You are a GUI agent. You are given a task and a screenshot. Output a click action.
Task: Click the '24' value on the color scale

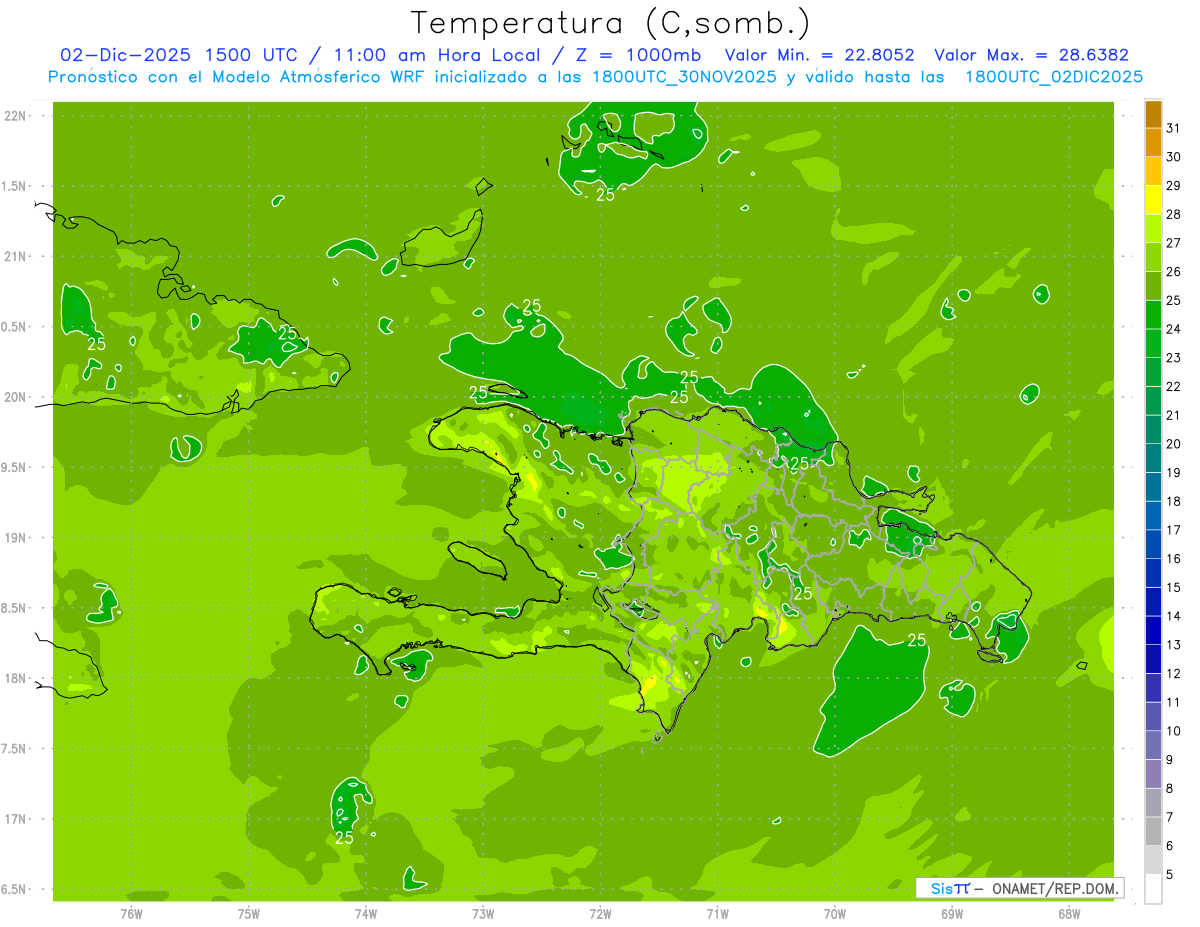pyautogui.click(x=1174, y=329)
